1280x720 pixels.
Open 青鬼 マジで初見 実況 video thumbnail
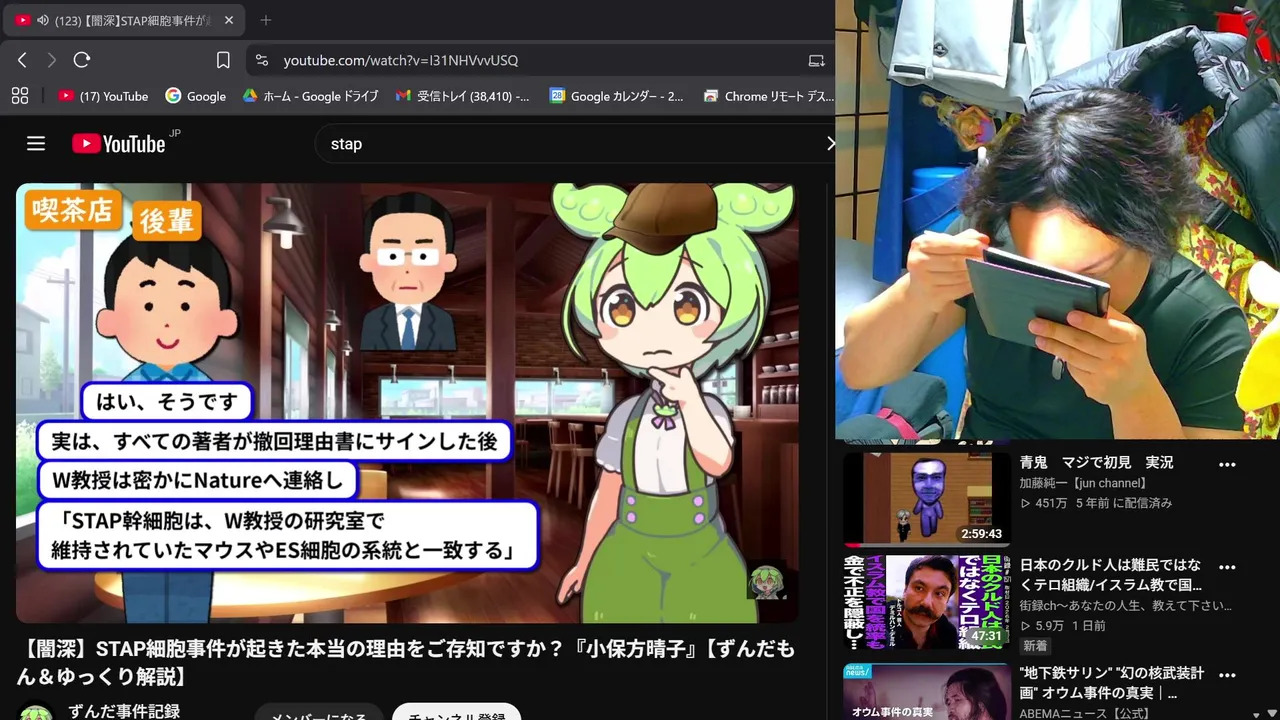(926, 499)
